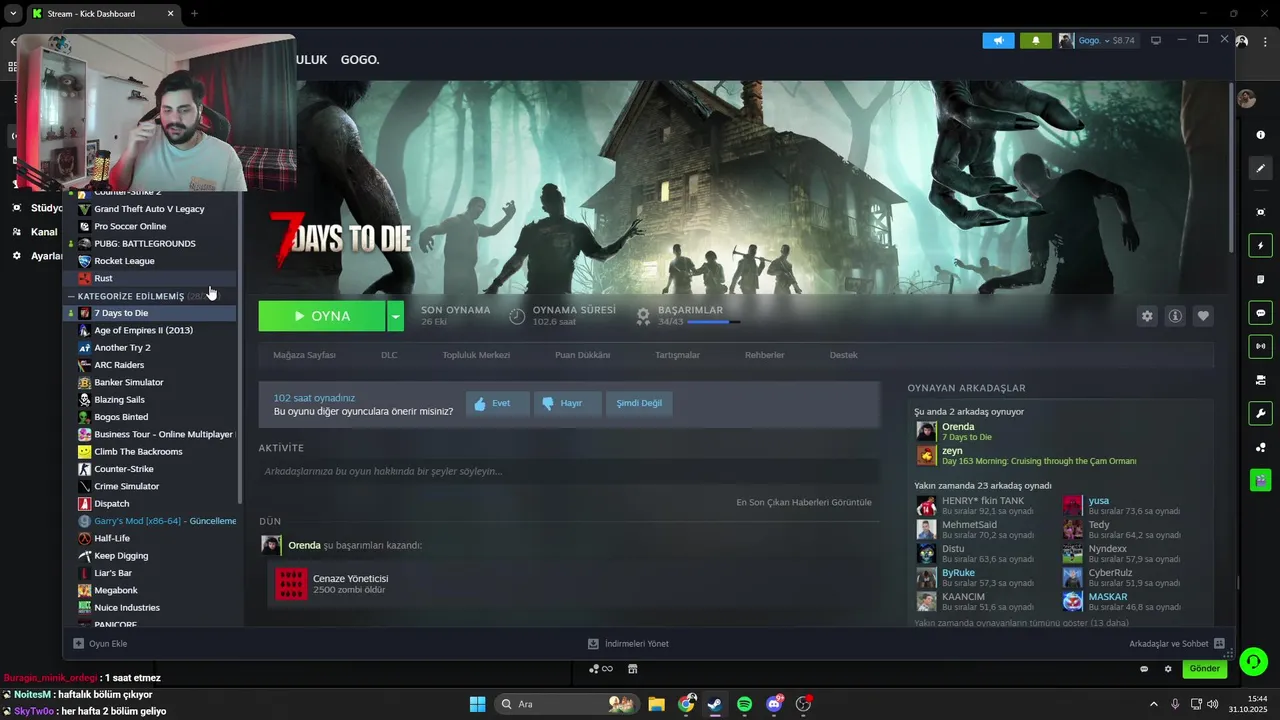Viewport: 1280px width, 720px height.
Task: Click game page vertical scrollbar
Action: [x=1230, y=165]
